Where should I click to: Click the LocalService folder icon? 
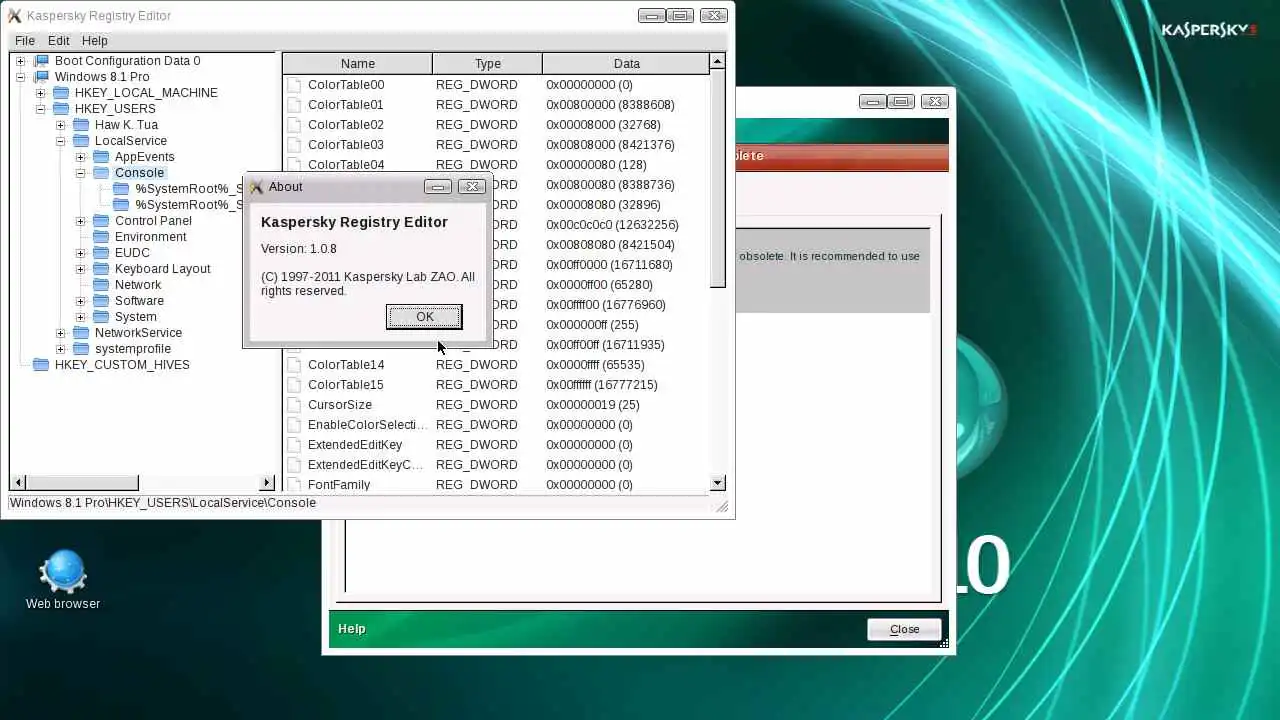point(81,141)
